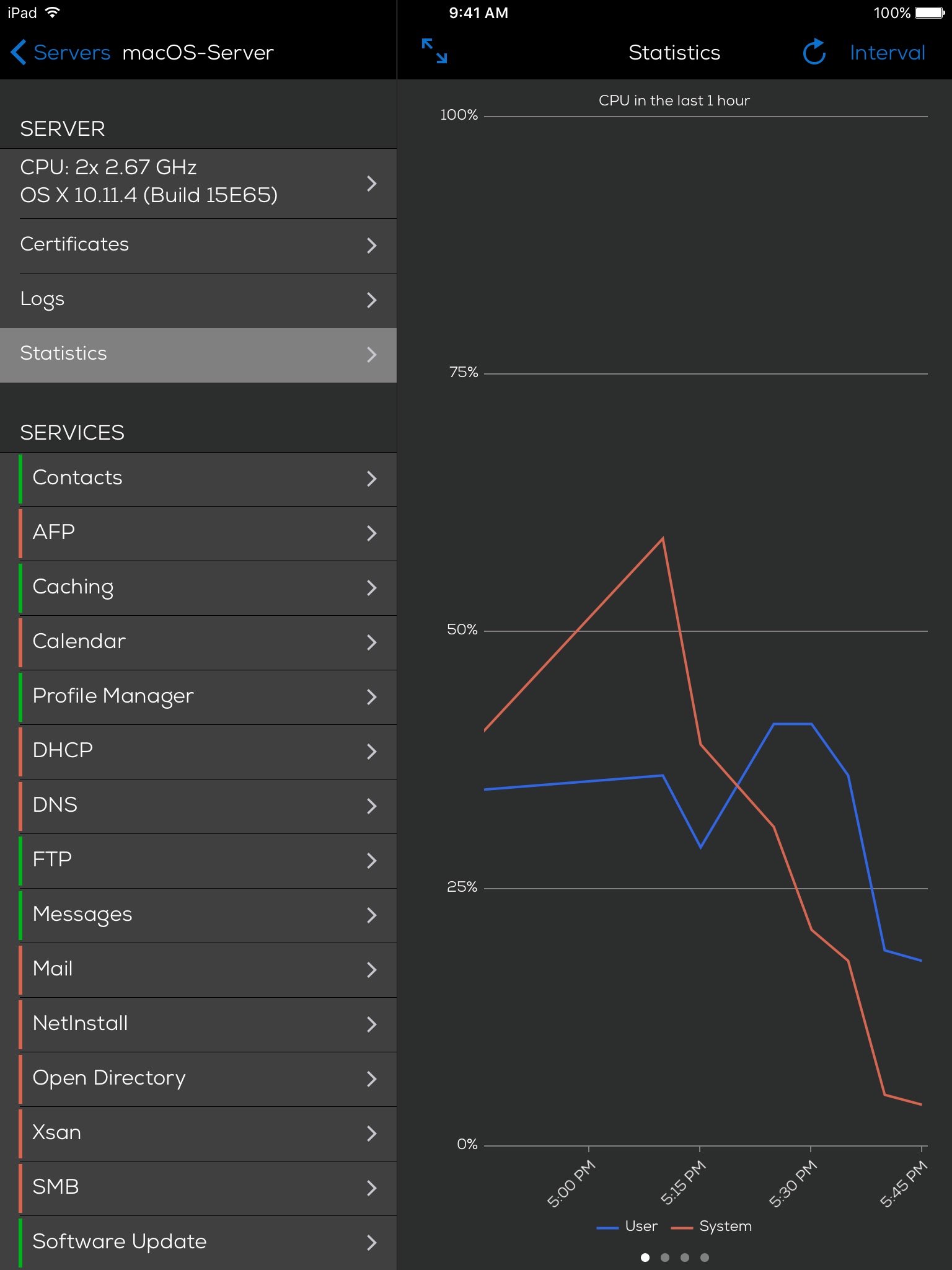This screenshot has height=1270, width=952.
Task: Open the DNS service
Action: [198, 806]
